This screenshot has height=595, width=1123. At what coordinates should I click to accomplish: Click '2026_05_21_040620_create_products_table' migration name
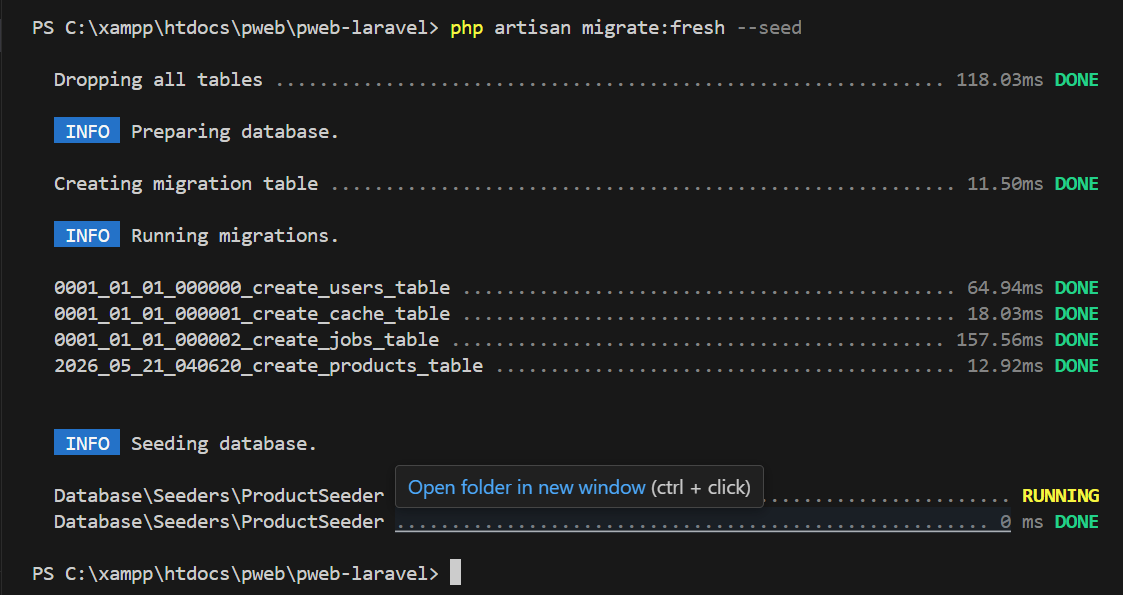pos(269,366)
